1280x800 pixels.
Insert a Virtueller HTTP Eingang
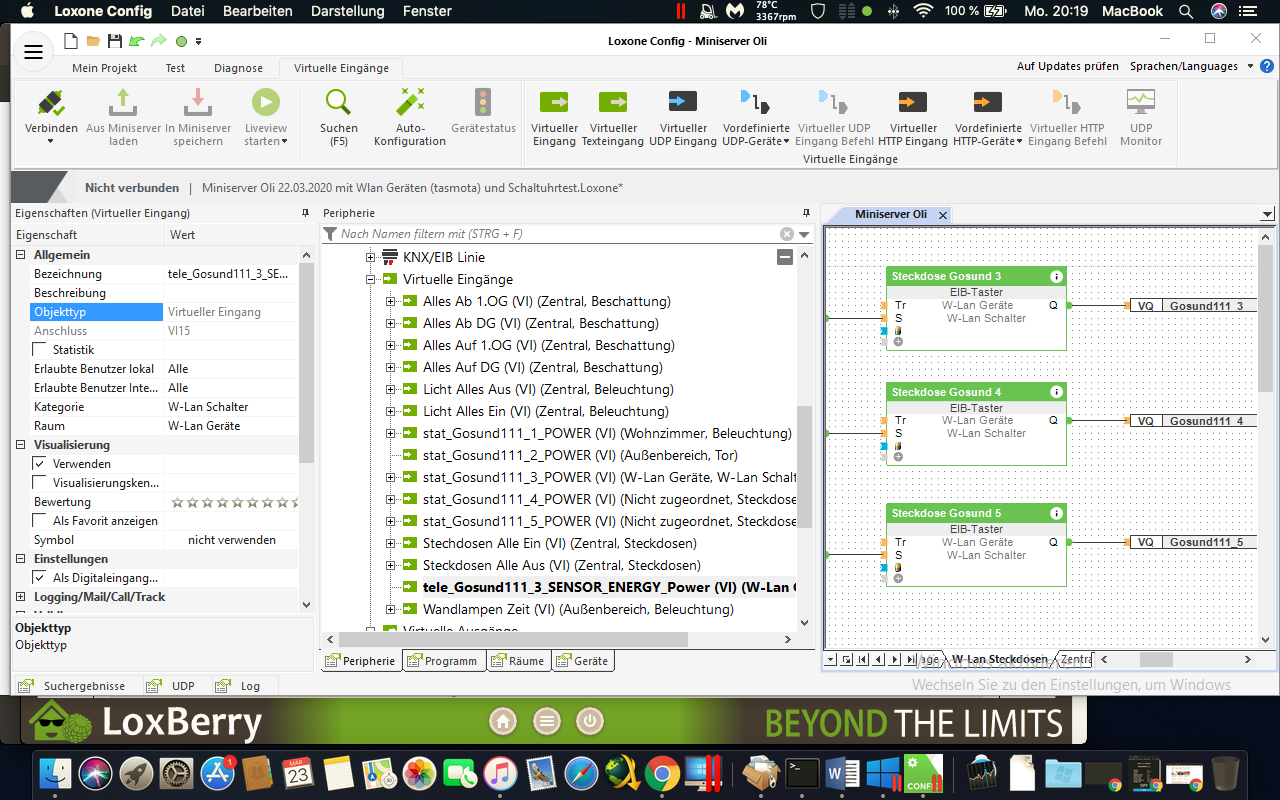tap(912, 103)
